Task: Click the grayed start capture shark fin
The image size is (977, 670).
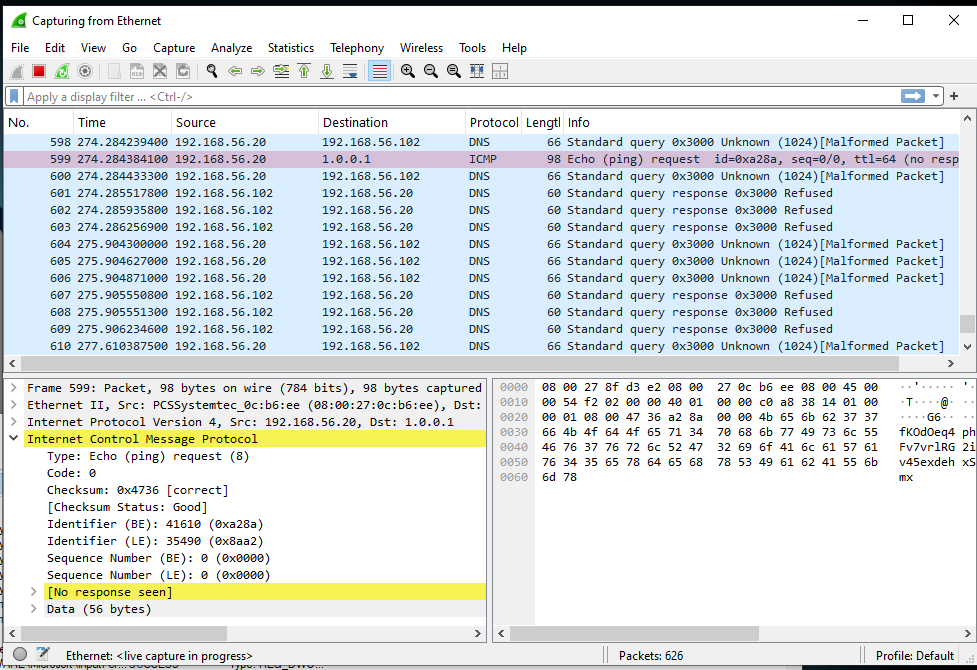Action: tap(17, 71)
